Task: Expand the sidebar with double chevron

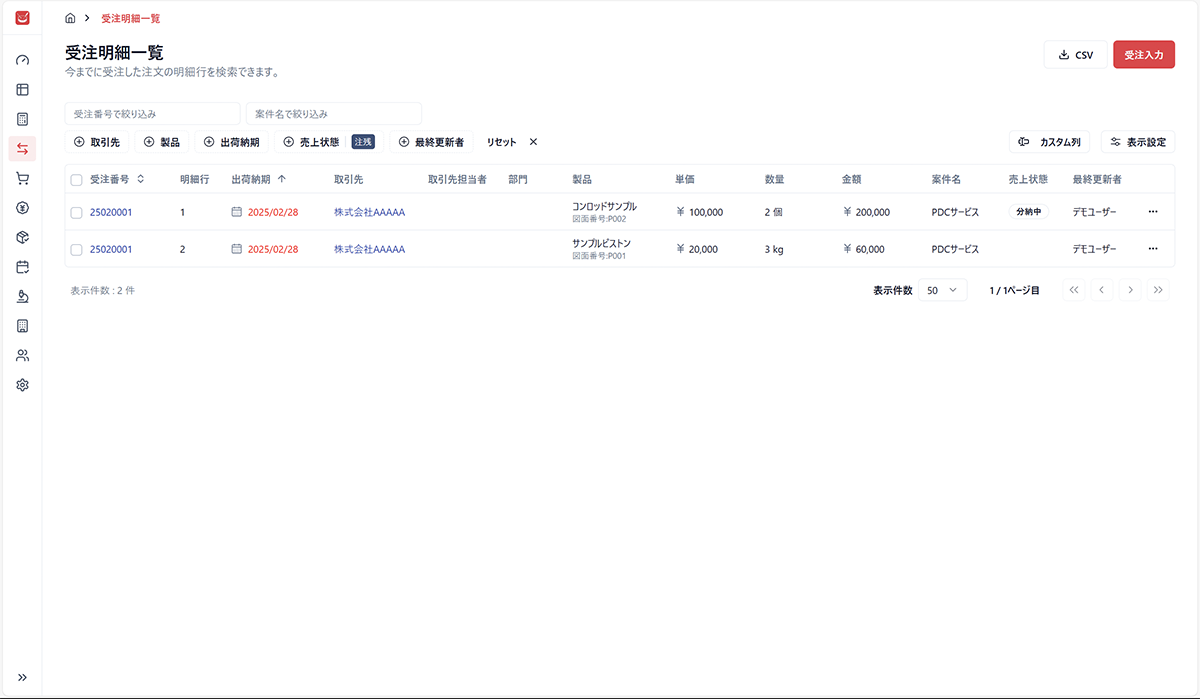Action: pyautogui.click(x=22, y=677)
